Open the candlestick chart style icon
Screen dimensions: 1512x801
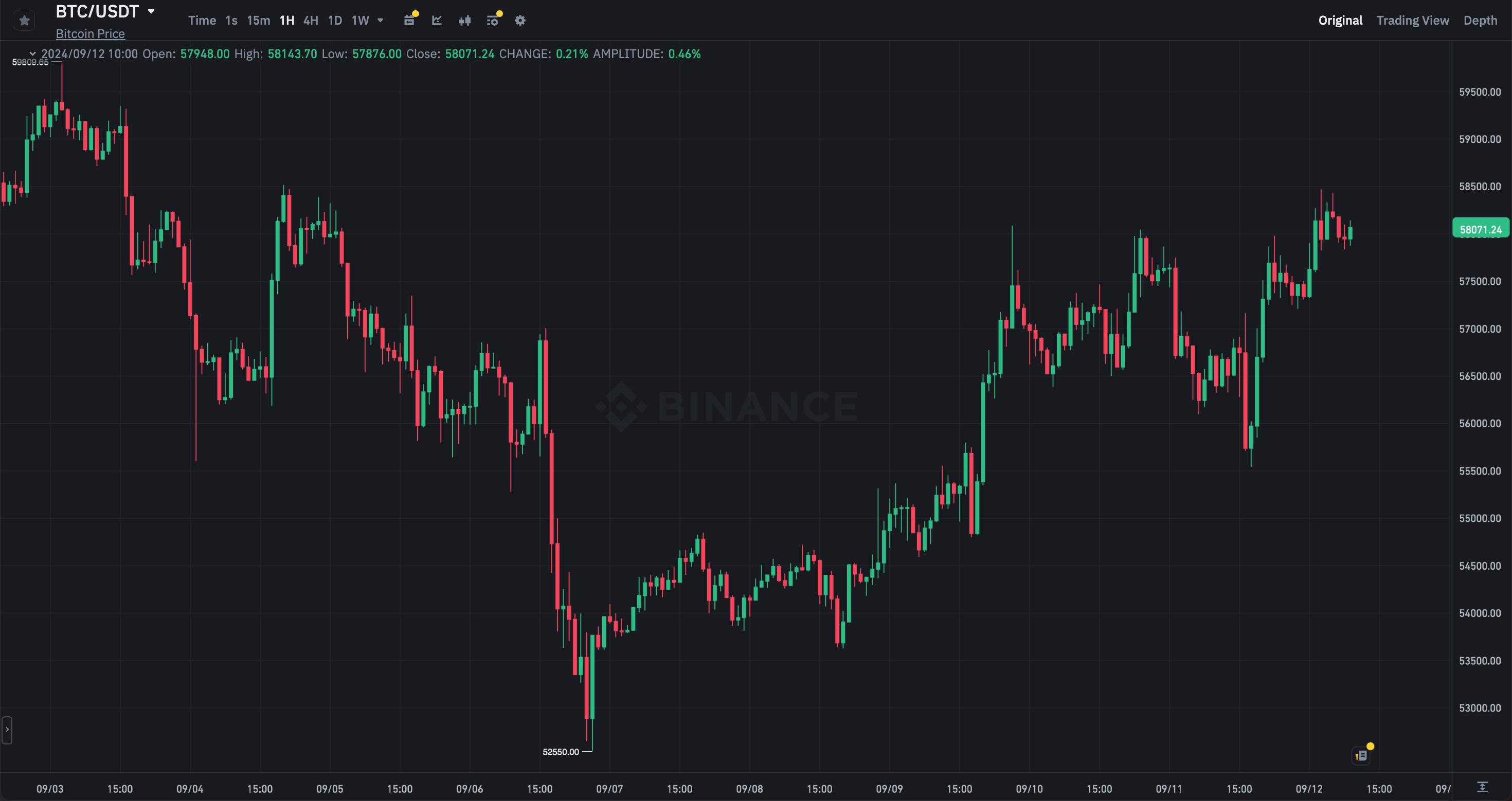tap(464, 21)
